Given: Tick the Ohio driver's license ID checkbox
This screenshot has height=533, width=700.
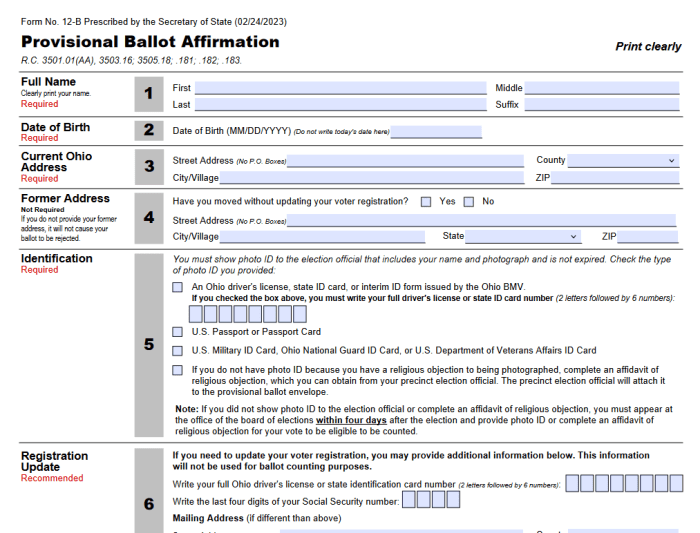Looking at the screenshot, I should [x=177, y=287].
